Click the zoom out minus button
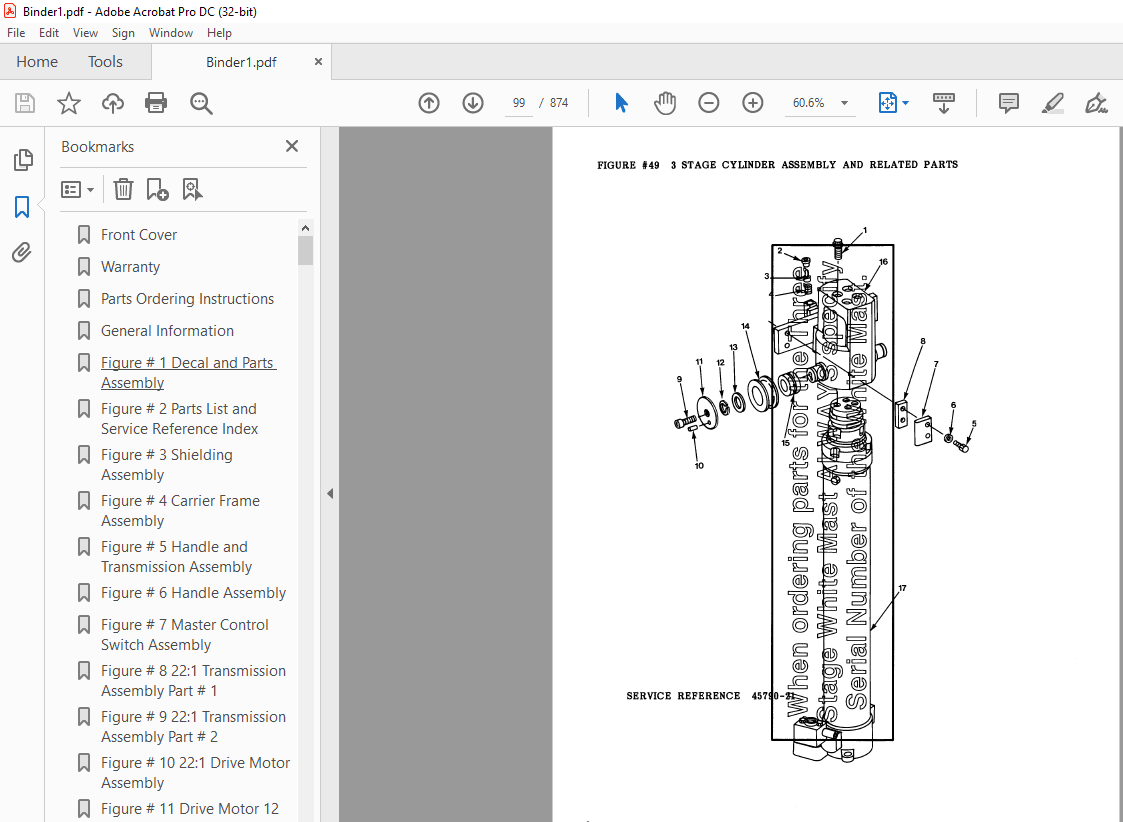 [x=709, y=103]
